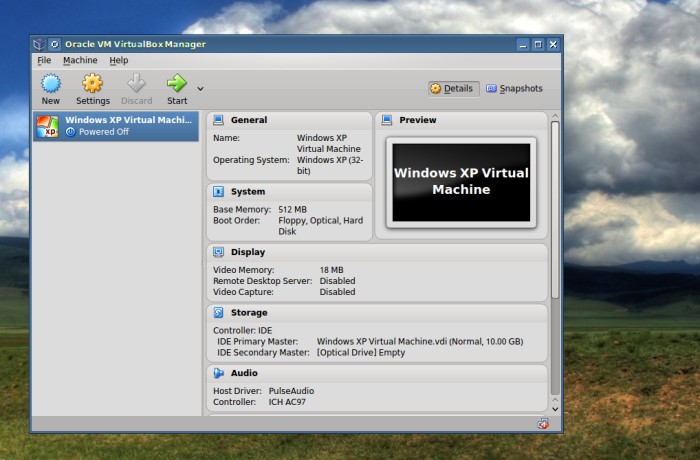Click the VirtualBox cube title bar icon
The width and height of the screenshot is (700, 460).
coord(39,44)
